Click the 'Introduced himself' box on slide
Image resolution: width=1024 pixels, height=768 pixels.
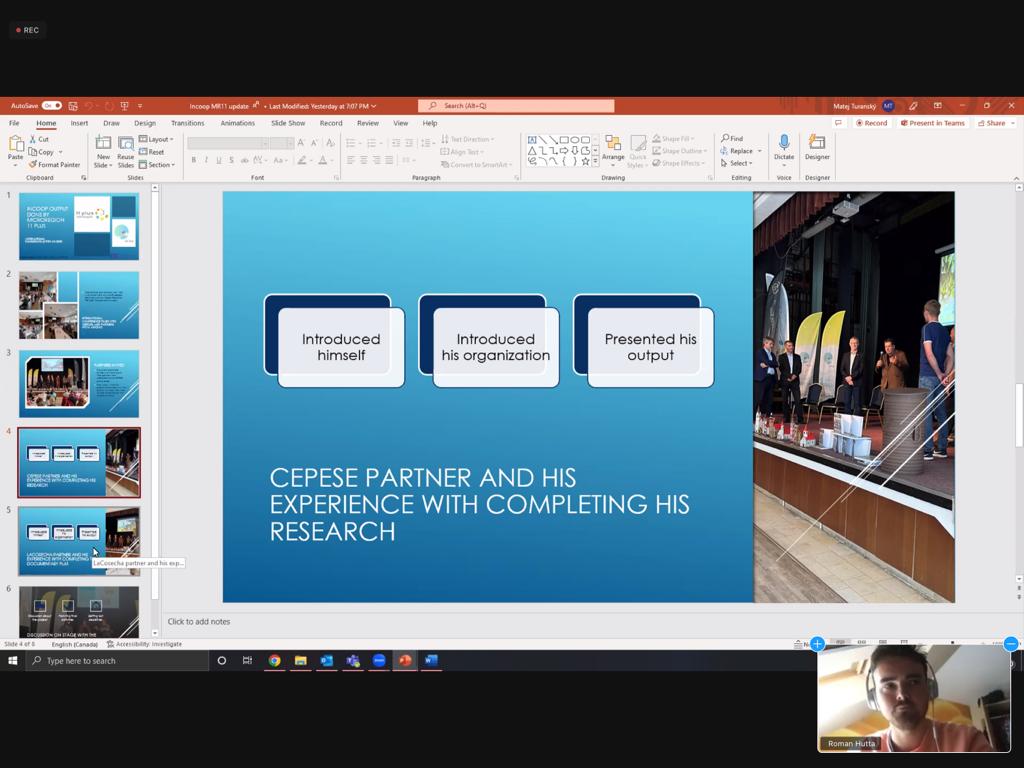click(341, 347)
